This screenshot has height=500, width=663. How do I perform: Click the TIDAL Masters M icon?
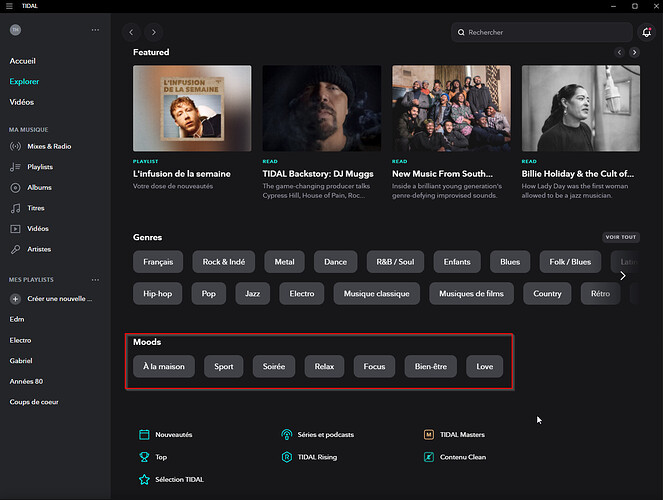point(429,434)
